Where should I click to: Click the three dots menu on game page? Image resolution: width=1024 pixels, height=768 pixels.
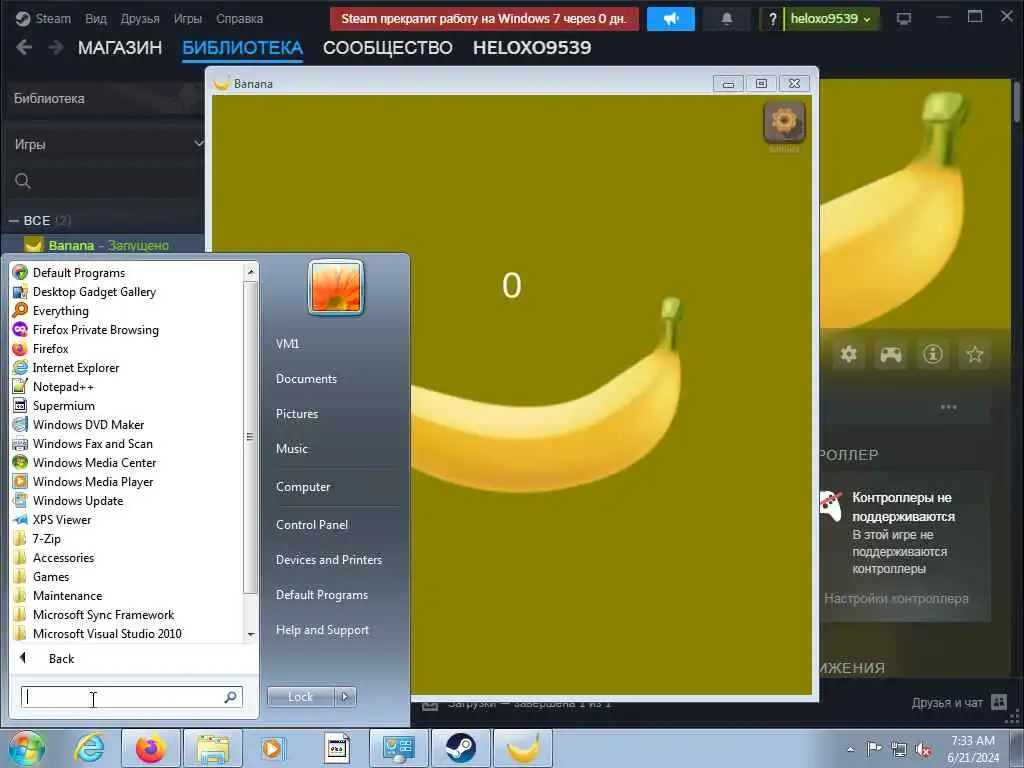pyautogui.click(x=948, y=407)
